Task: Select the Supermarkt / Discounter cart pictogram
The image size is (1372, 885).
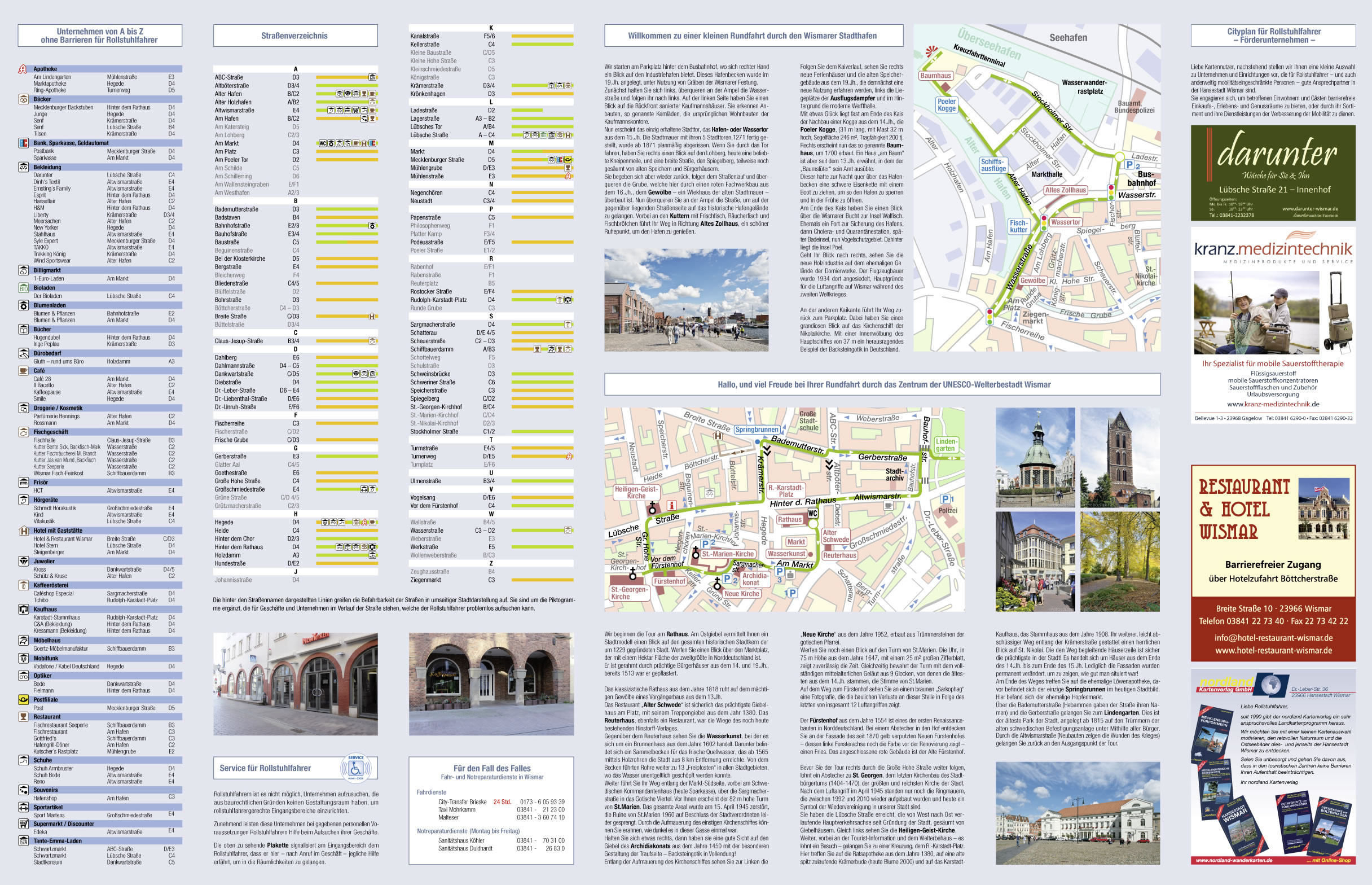Action: (23, 824)
